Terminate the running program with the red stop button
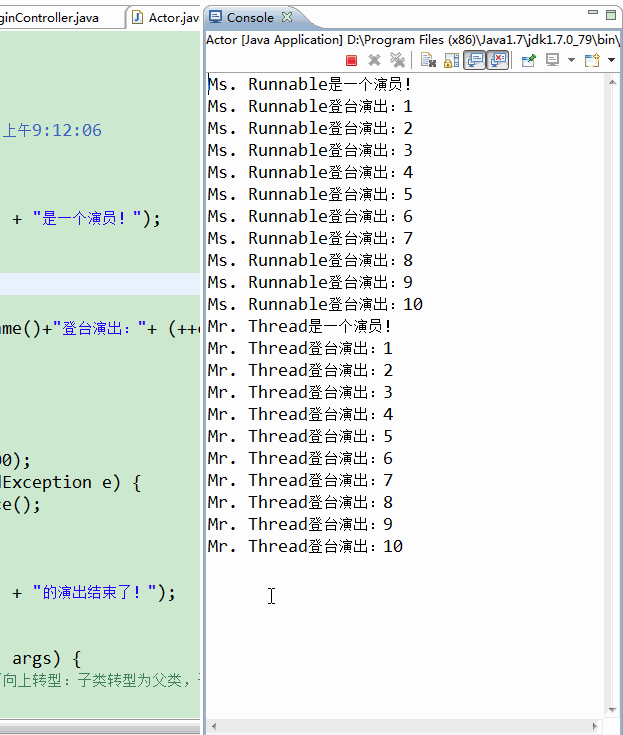This screenshot has height=735, width=623. point(351,60)
